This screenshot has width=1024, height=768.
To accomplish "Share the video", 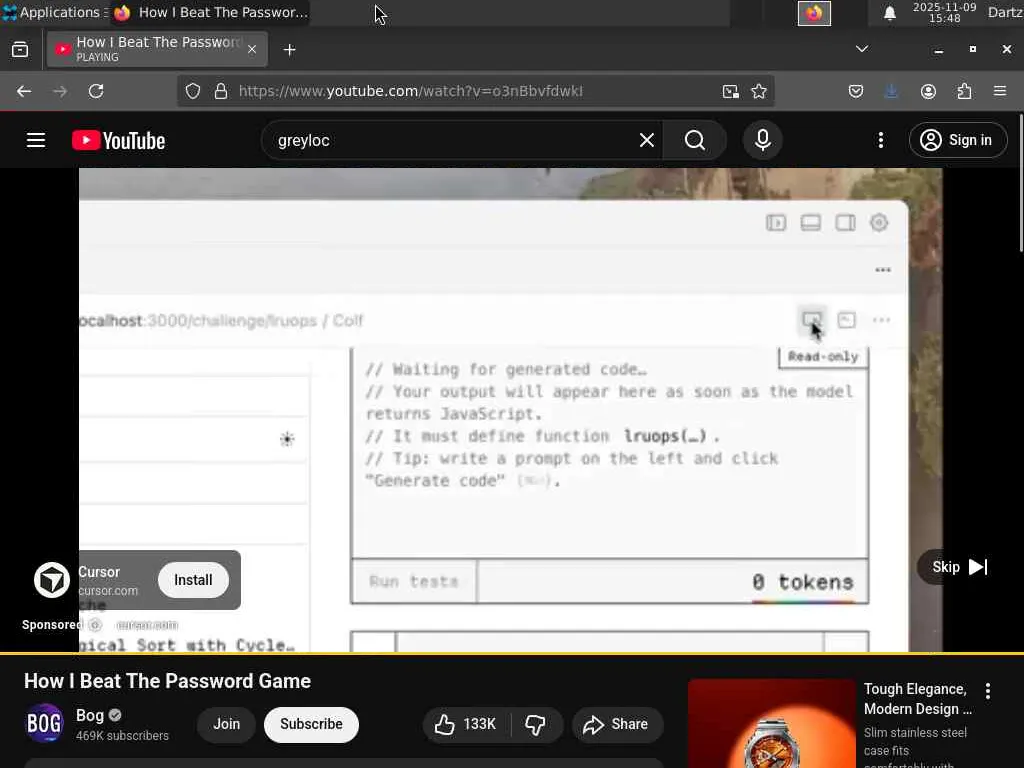I will tap(616, 724).
